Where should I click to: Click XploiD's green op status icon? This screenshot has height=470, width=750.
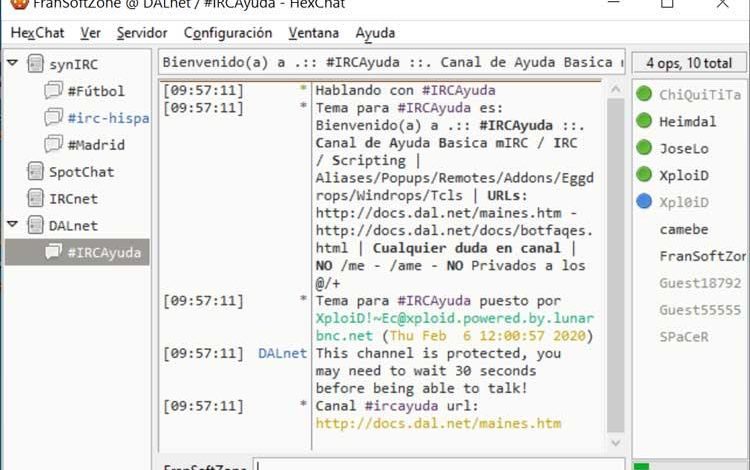coord(644,175)
